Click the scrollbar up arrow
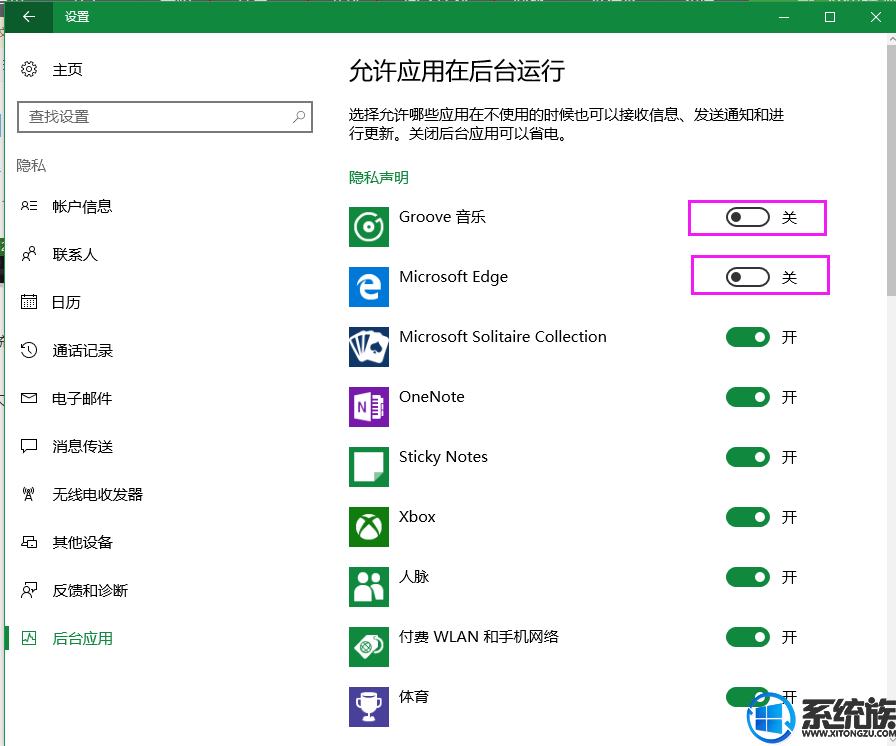 892,39
